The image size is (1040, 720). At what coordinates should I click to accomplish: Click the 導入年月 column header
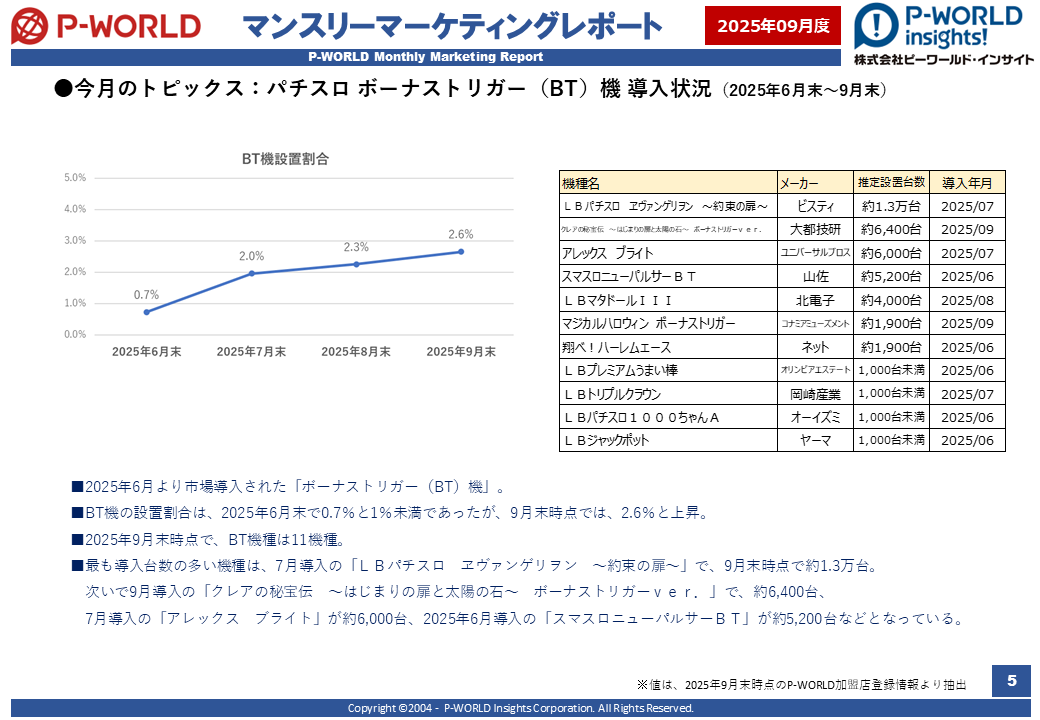pos(967,183)
